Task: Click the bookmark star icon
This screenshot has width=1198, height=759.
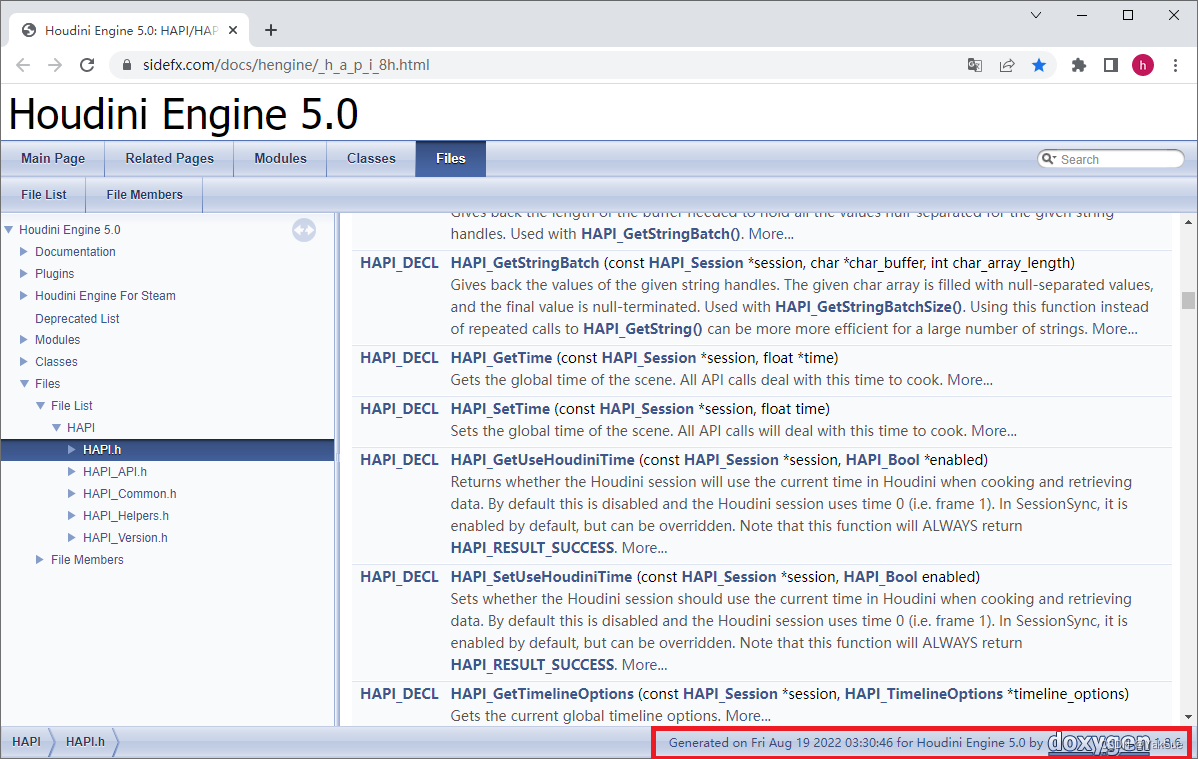Action: coord(1039,65)
